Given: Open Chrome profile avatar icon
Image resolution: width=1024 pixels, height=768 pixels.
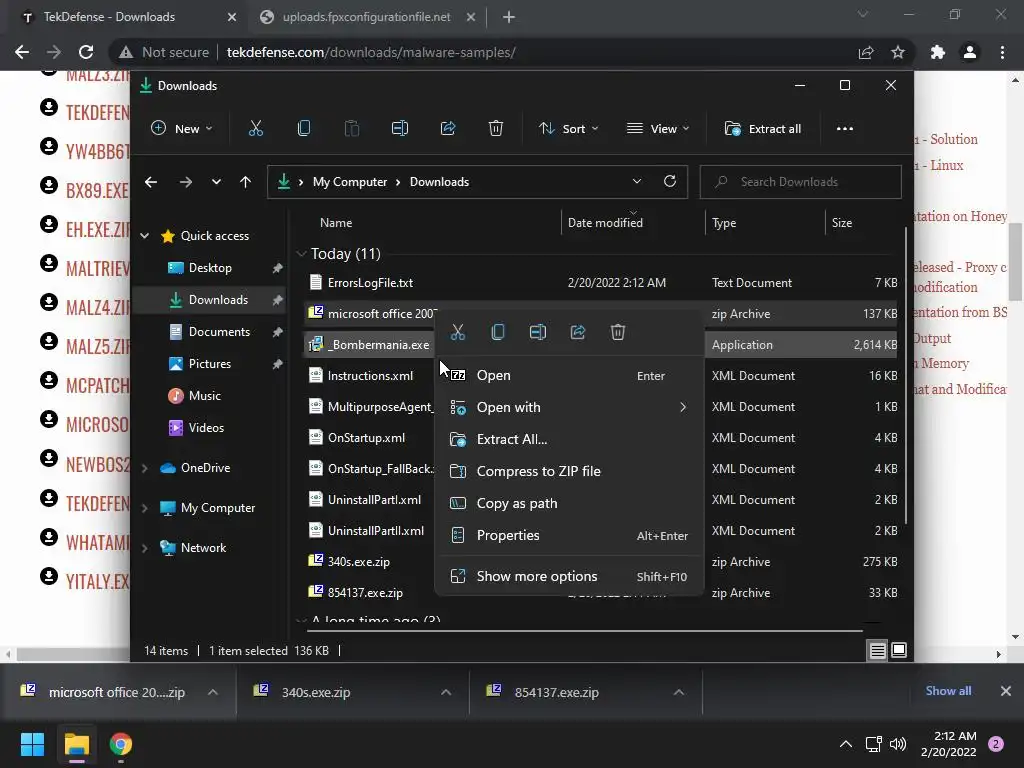Looking at the screenshot, I should tap(970, 52).
